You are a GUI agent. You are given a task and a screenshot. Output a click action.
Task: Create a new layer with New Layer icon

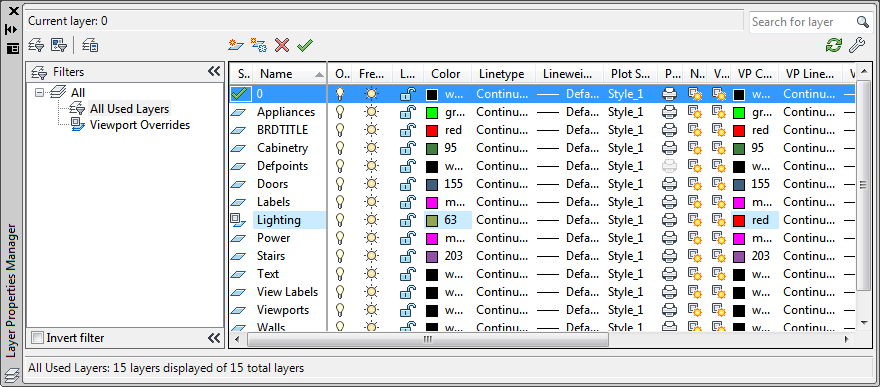[236, 45]
